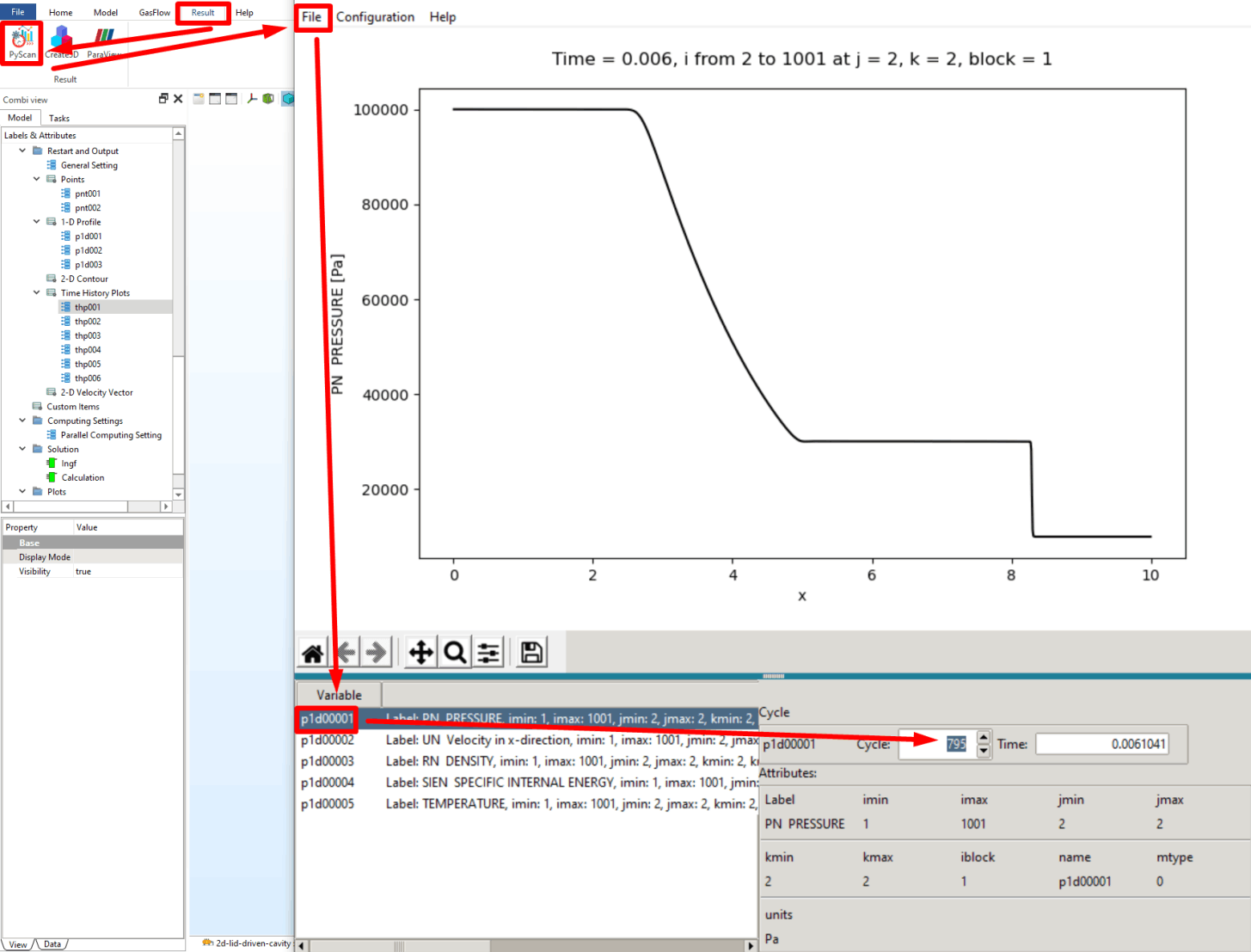Click the green cube view icon
This screenshot has width=1251, height=952.
pos(268,99)
